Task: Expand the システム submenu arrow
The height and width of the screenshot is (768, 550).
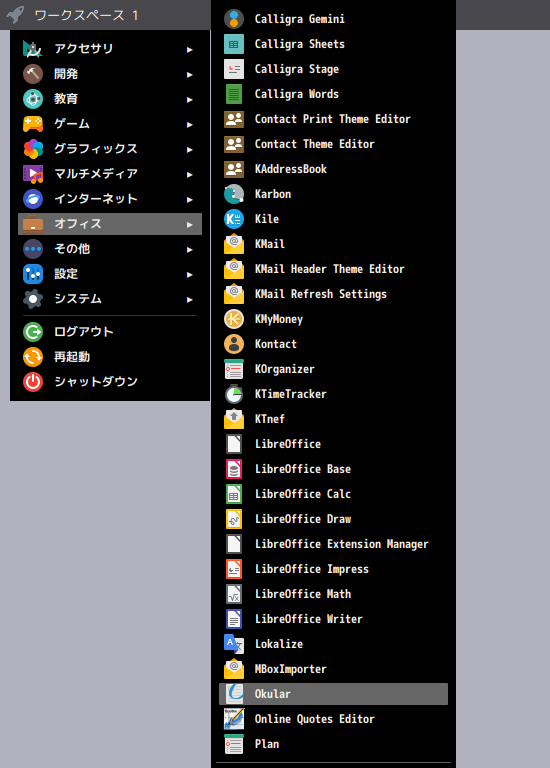Action: (x=190, y=299)
